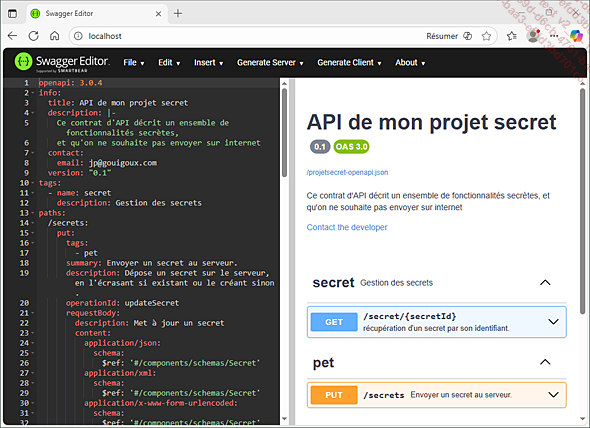This screenshot has width=590, height=428.
Task: Go to the browser home icon
Action: [55, 36]
